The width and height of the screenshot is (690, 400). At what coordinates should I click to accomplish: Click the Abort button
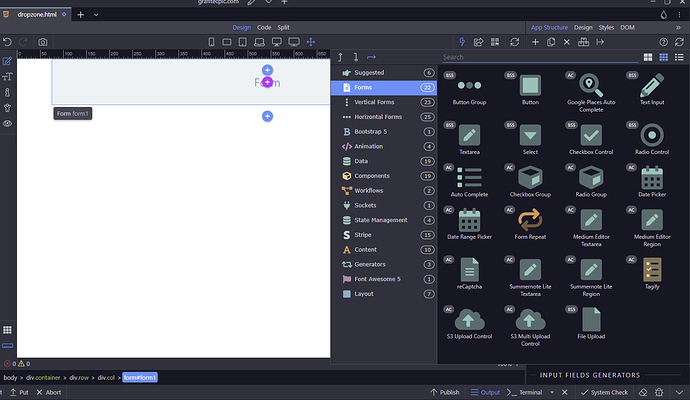pyautogui.click(x=48, y=392)
